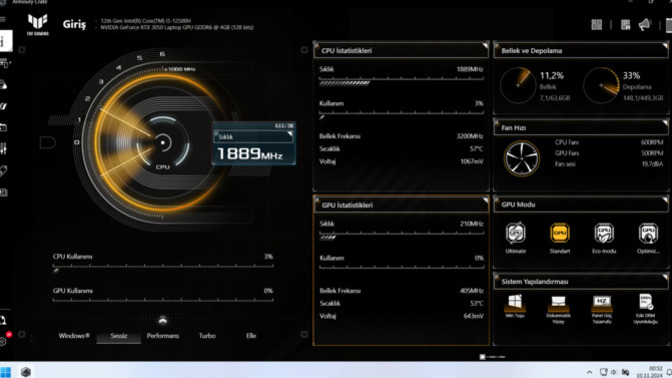Click the corner arrow on the Sıklık readout
672x378 pixels.
pyautogui.click(x=290, y=134)
